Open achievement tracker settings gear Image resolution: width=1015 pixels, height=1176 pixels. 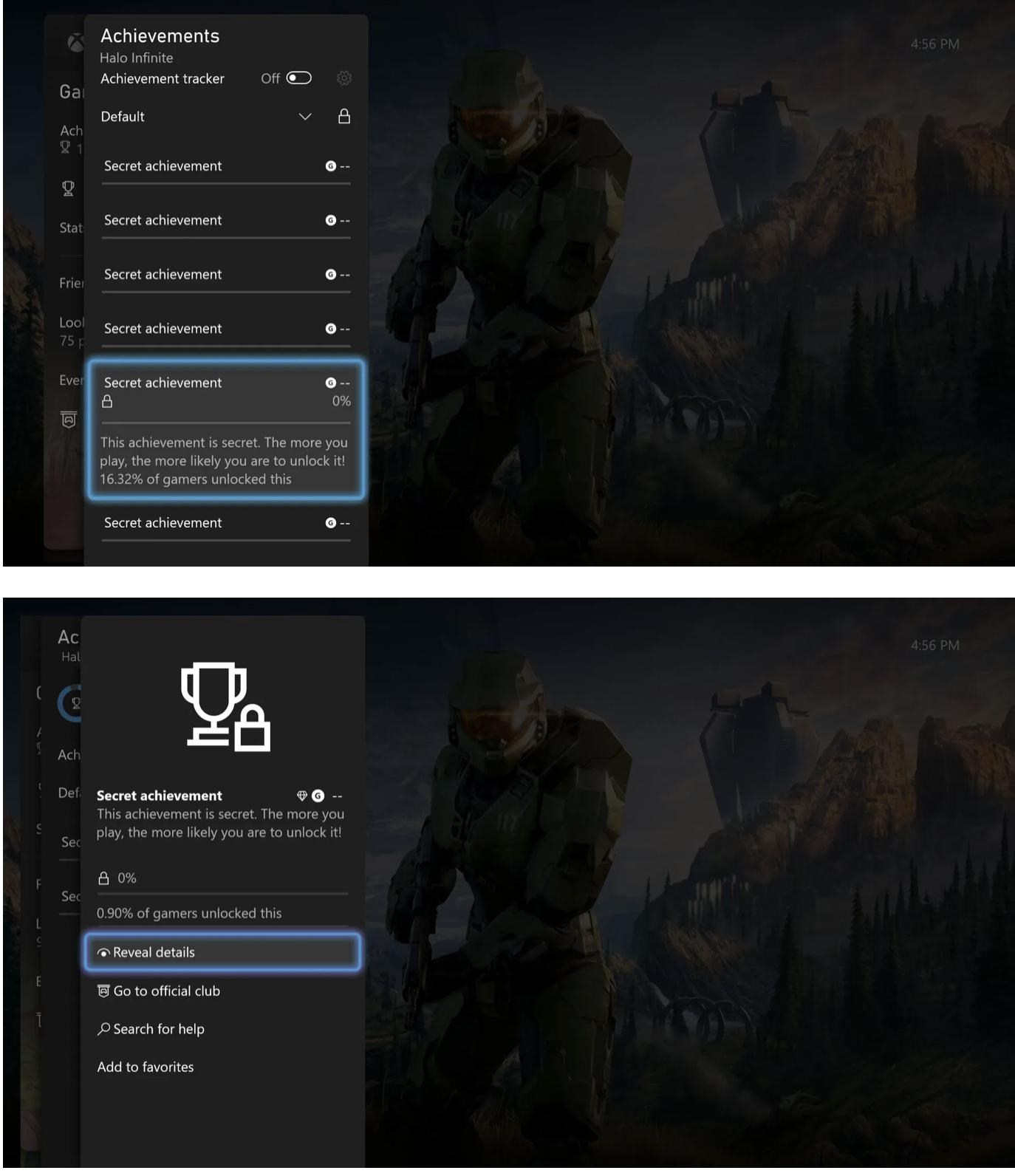click(x=344, y=78)
